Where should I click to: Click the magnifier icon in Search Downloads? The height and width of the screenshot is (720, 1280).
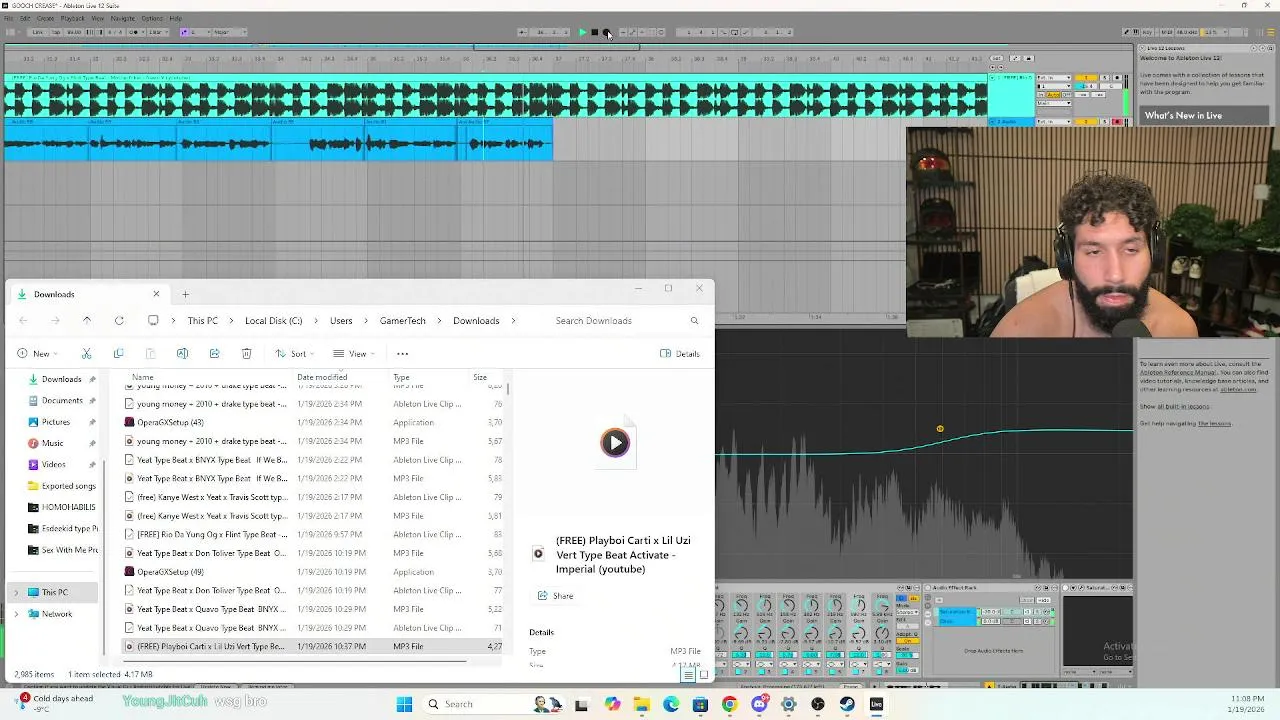click(x=694, y=320)
